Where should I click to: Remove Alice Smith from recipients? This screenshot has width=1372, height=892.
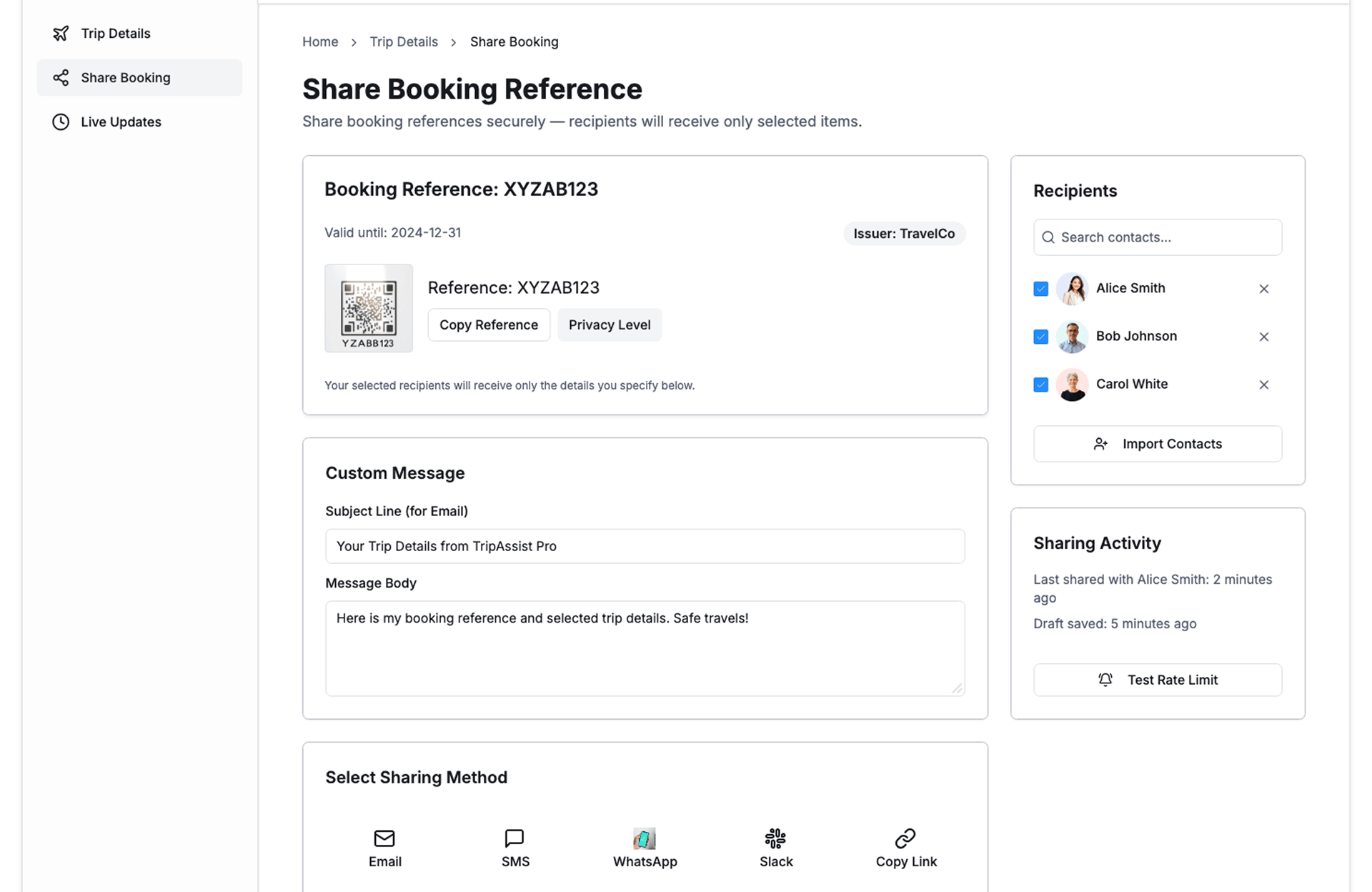[1263, 289]
